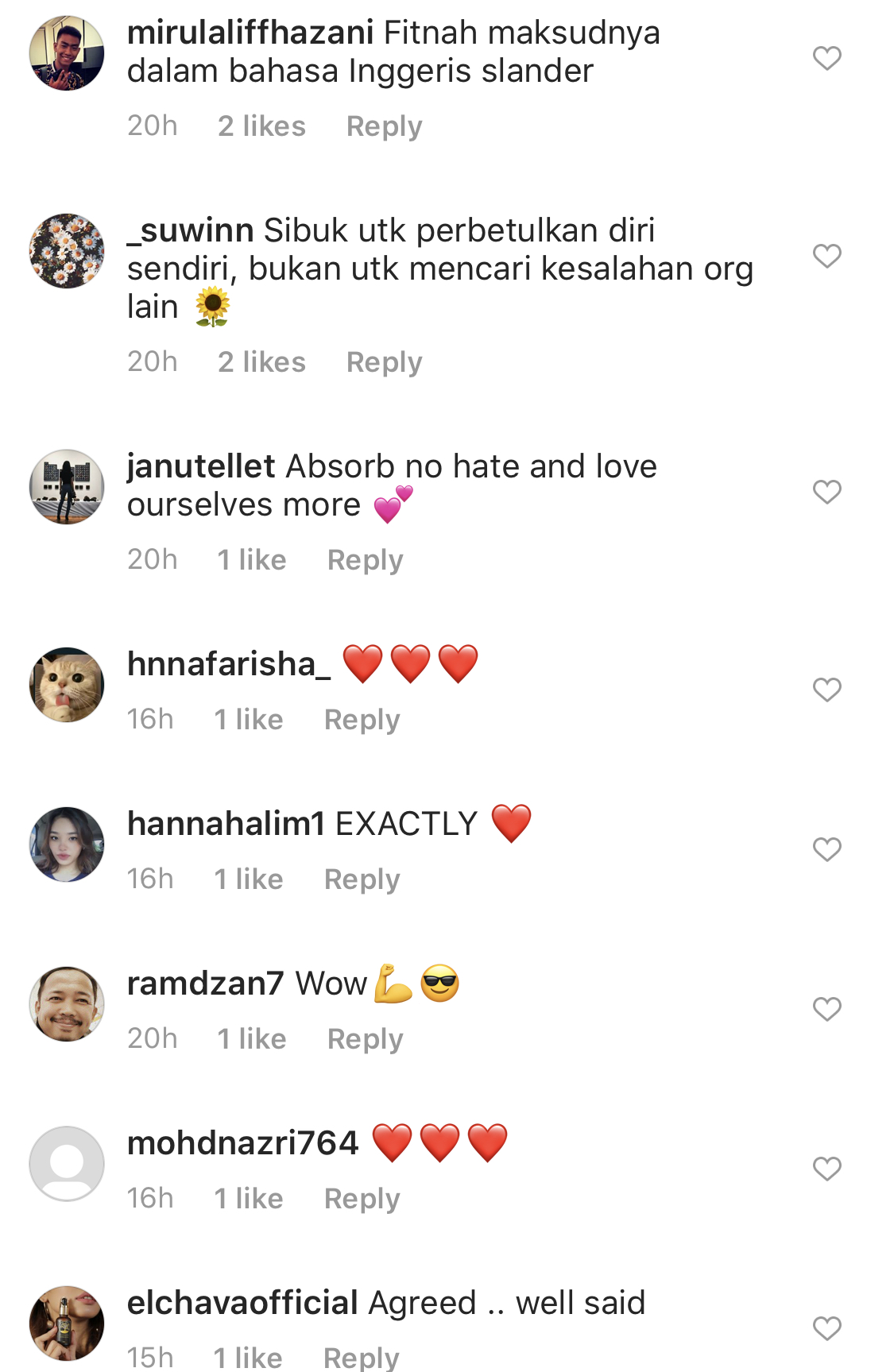The image size is (894, 1372).
Task: Tap heart icon on _suwinn's comment
Action: tap(826, 256)
